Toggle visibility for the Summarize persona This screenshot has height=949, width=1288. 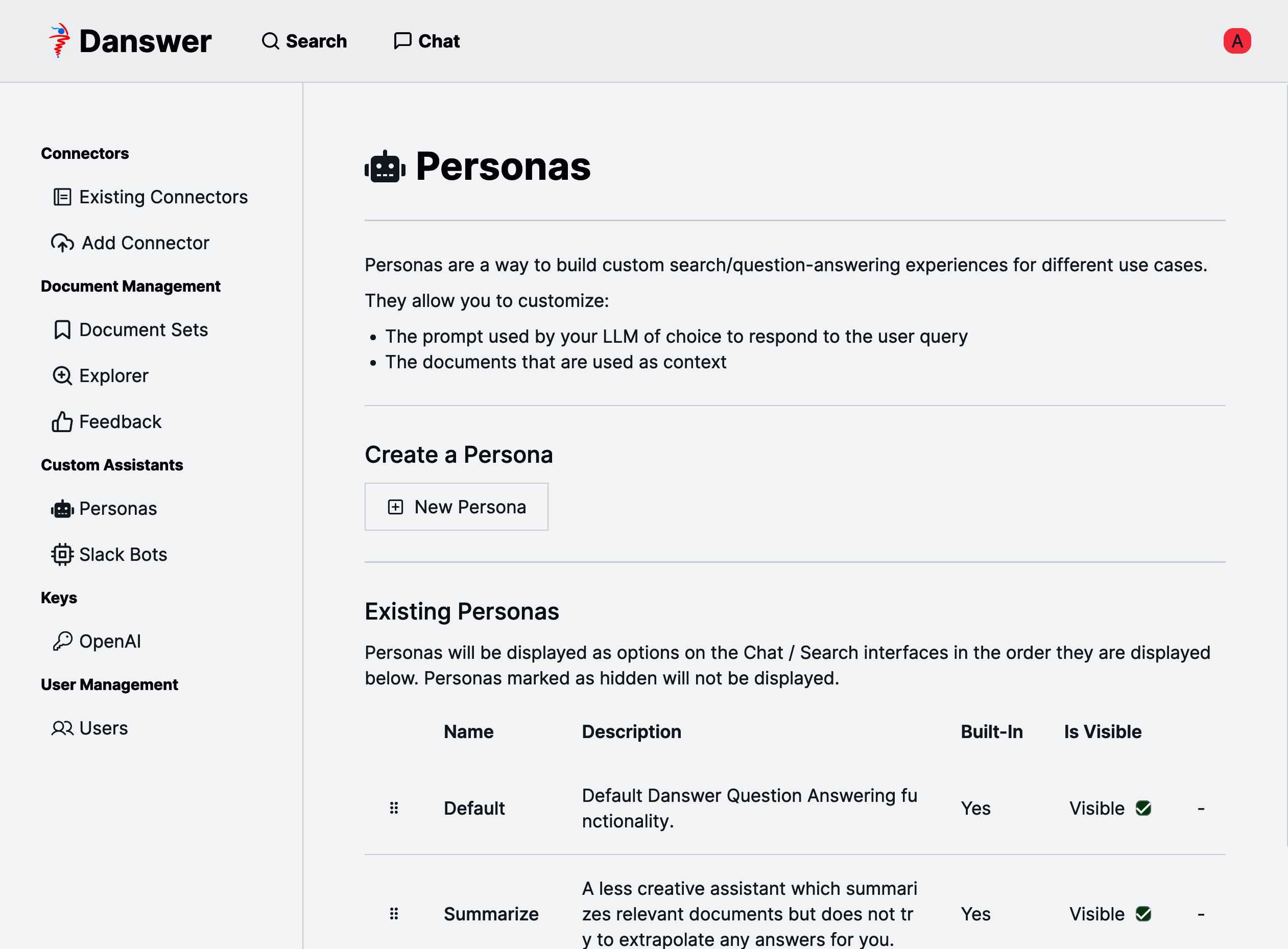coord(1143,914)
